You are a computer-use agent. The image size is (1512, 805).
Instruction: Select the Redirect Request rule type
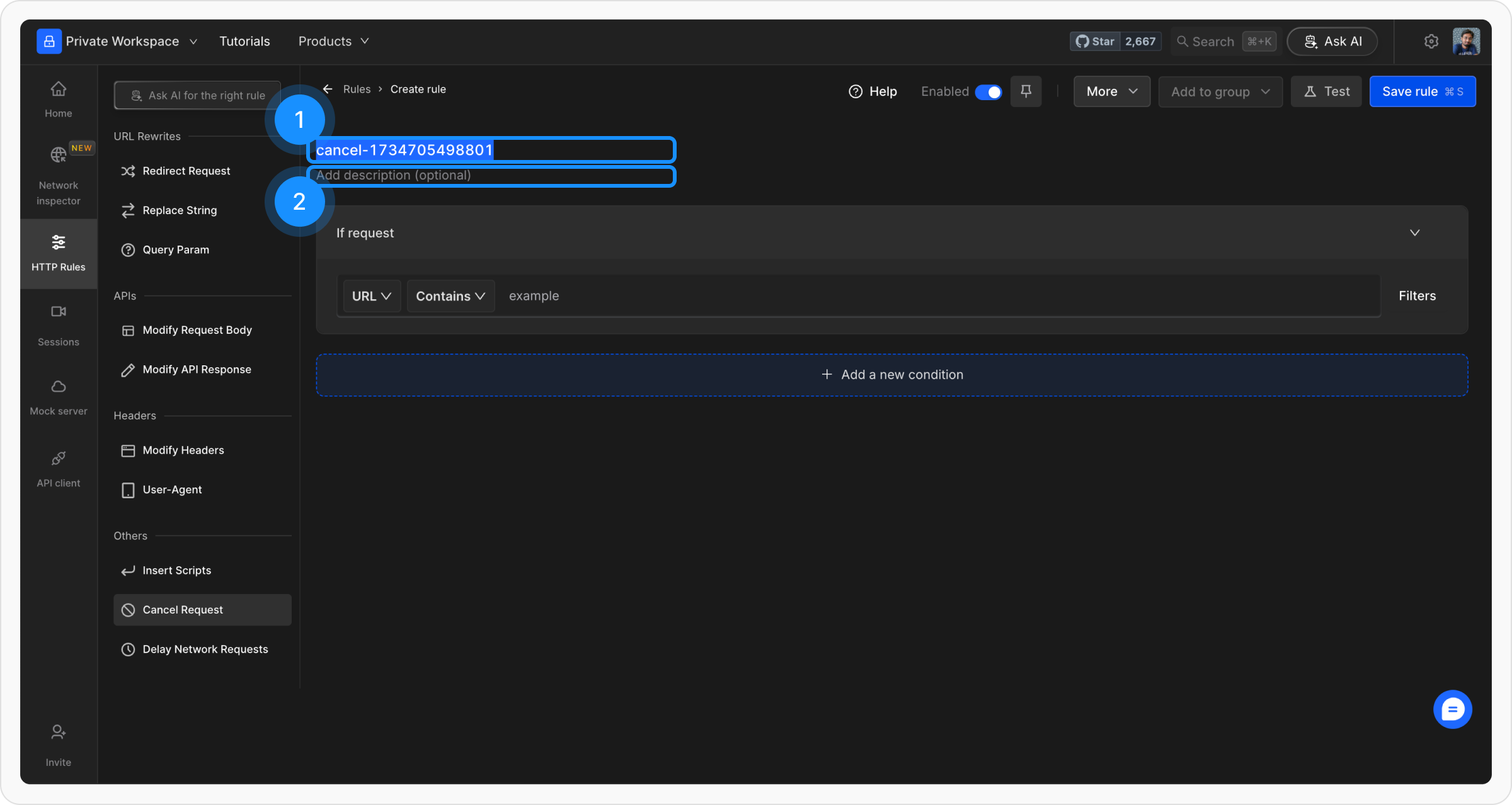[186, 171]
